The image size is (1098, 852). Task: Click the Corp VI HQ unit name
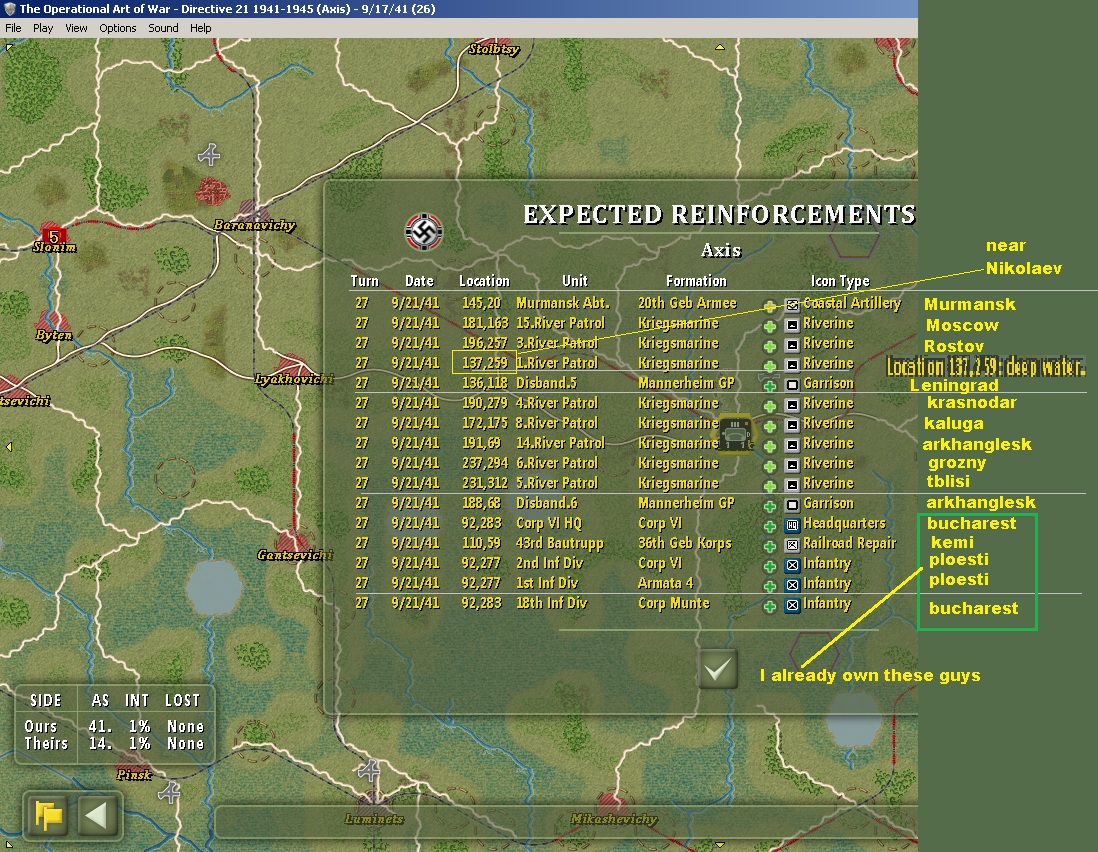[x=549, y=523]
